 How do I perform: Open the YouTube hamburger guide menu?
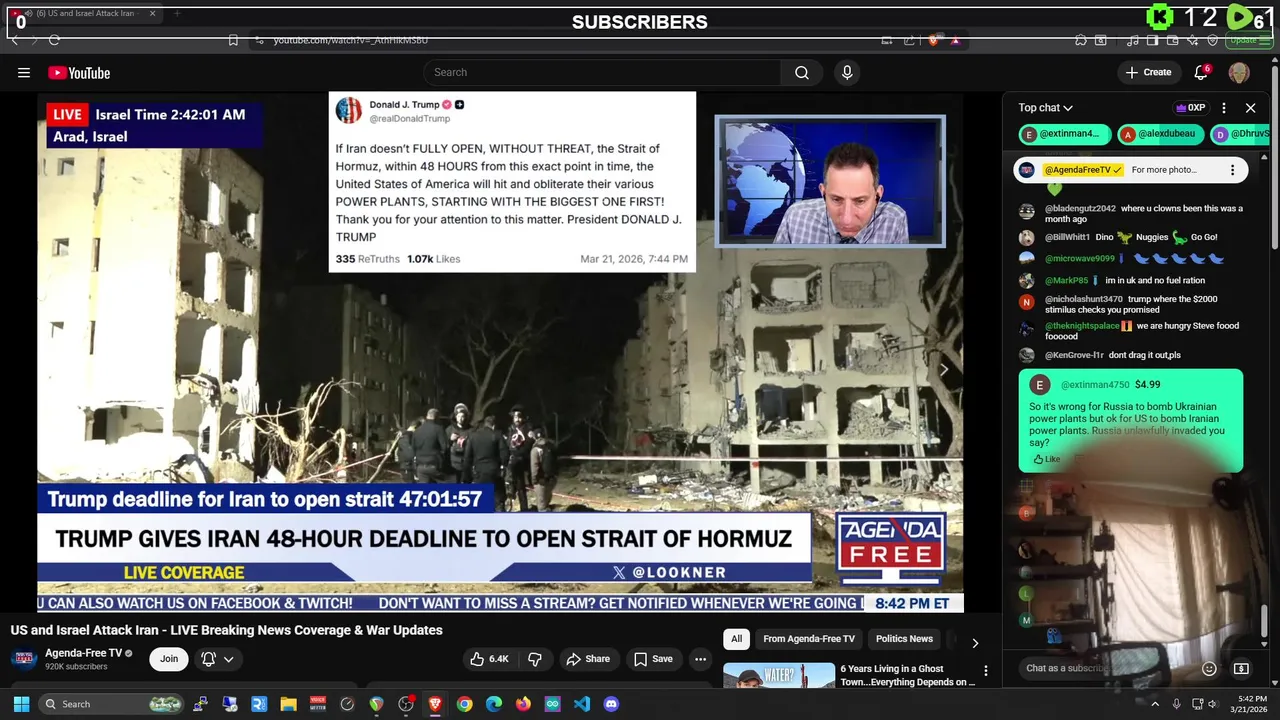(x=24, y=72)
